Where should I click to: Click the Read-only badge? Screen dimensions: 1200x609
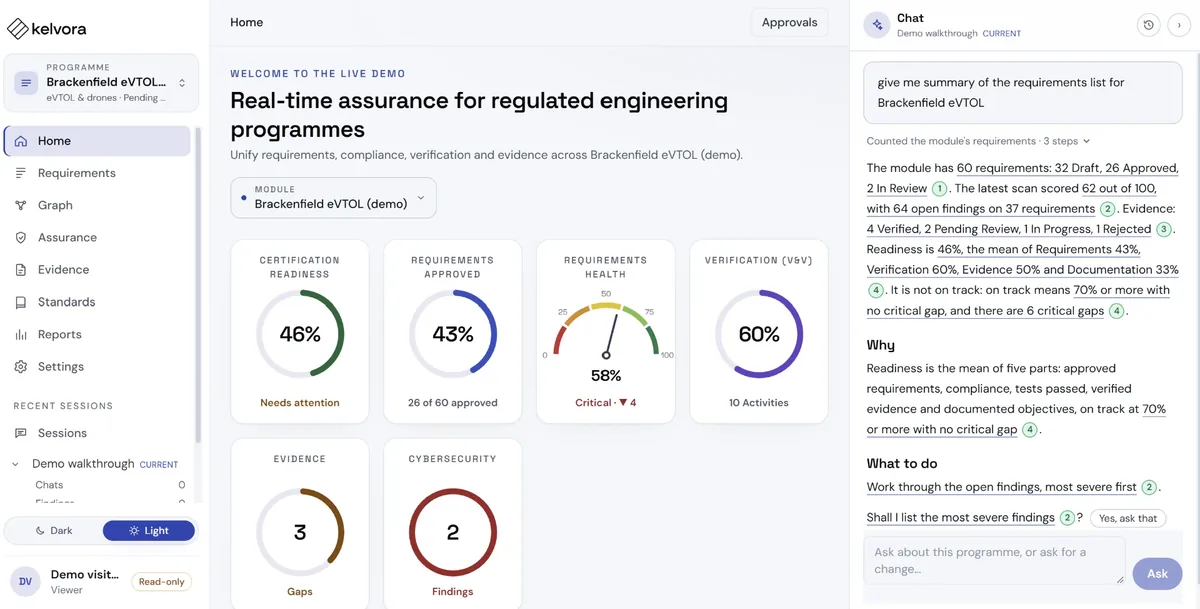point(162,581)
